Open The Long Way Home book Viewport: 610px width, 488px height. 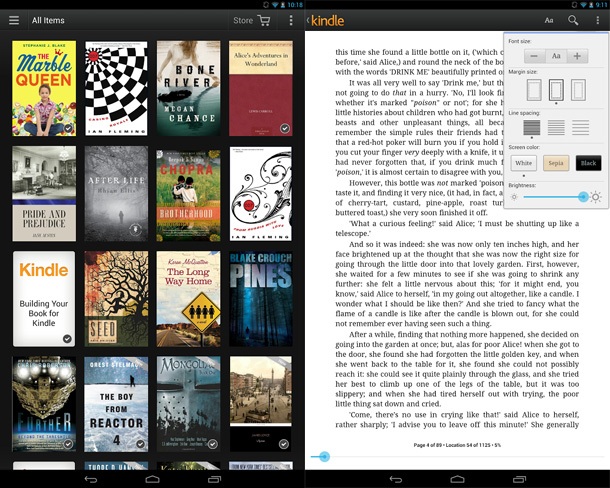click(188, 299)
